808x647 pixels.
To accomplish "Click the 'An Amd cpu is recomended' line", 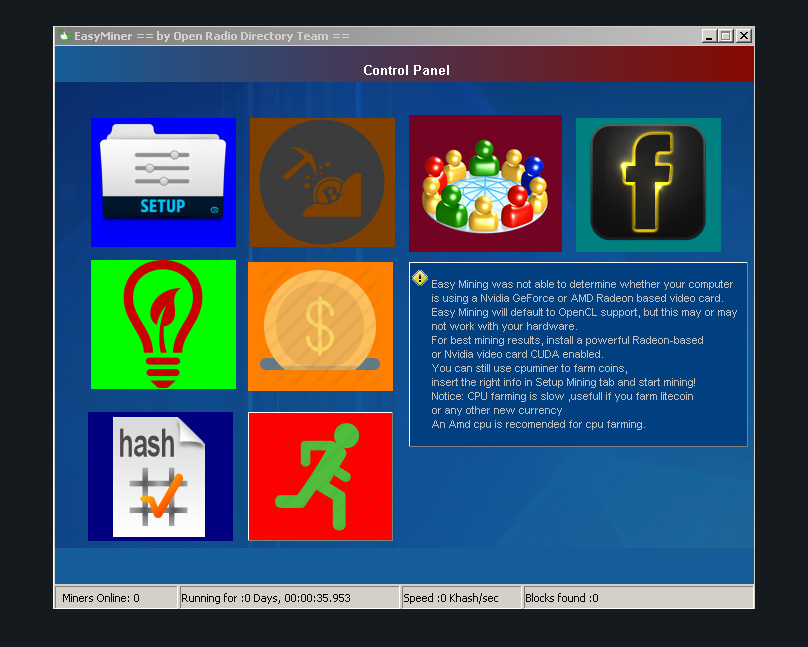I will (x=538, y=424).
